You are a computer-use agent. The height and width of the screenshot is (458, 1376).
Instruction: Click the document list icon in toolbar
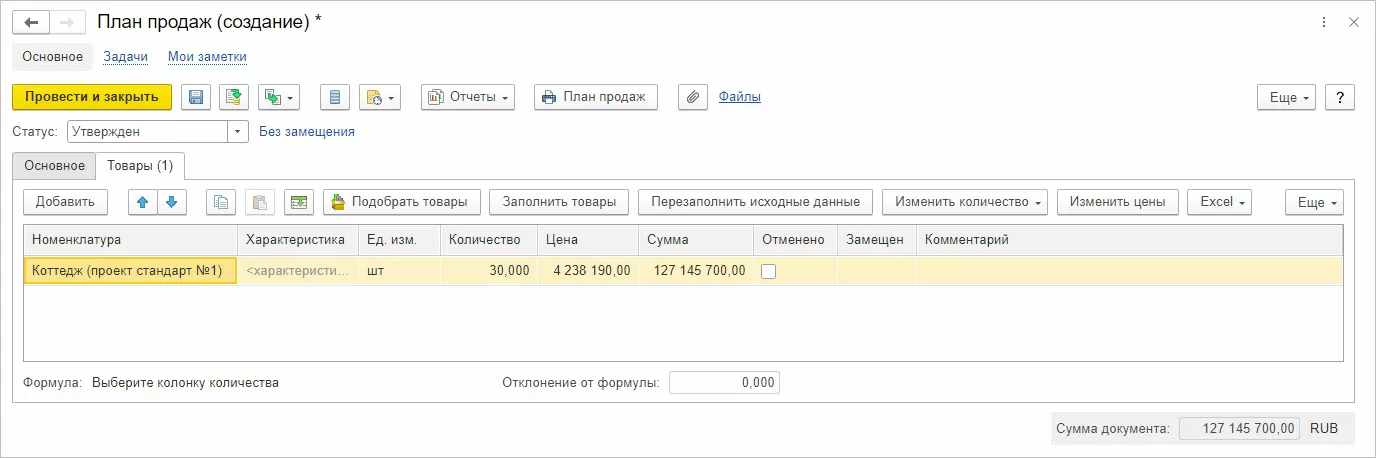335,97
